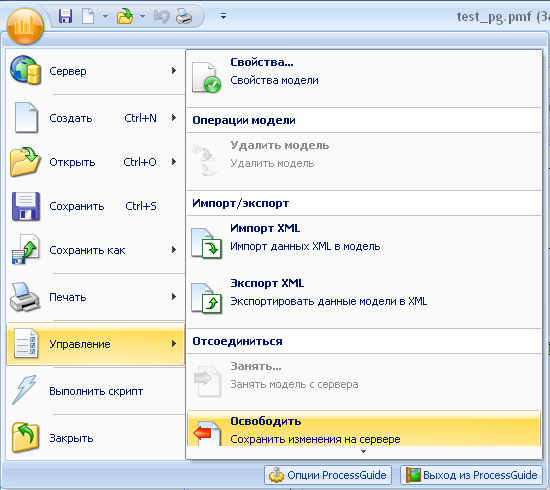Click the Ctrl+S shortcut text

tap(141, 206)
